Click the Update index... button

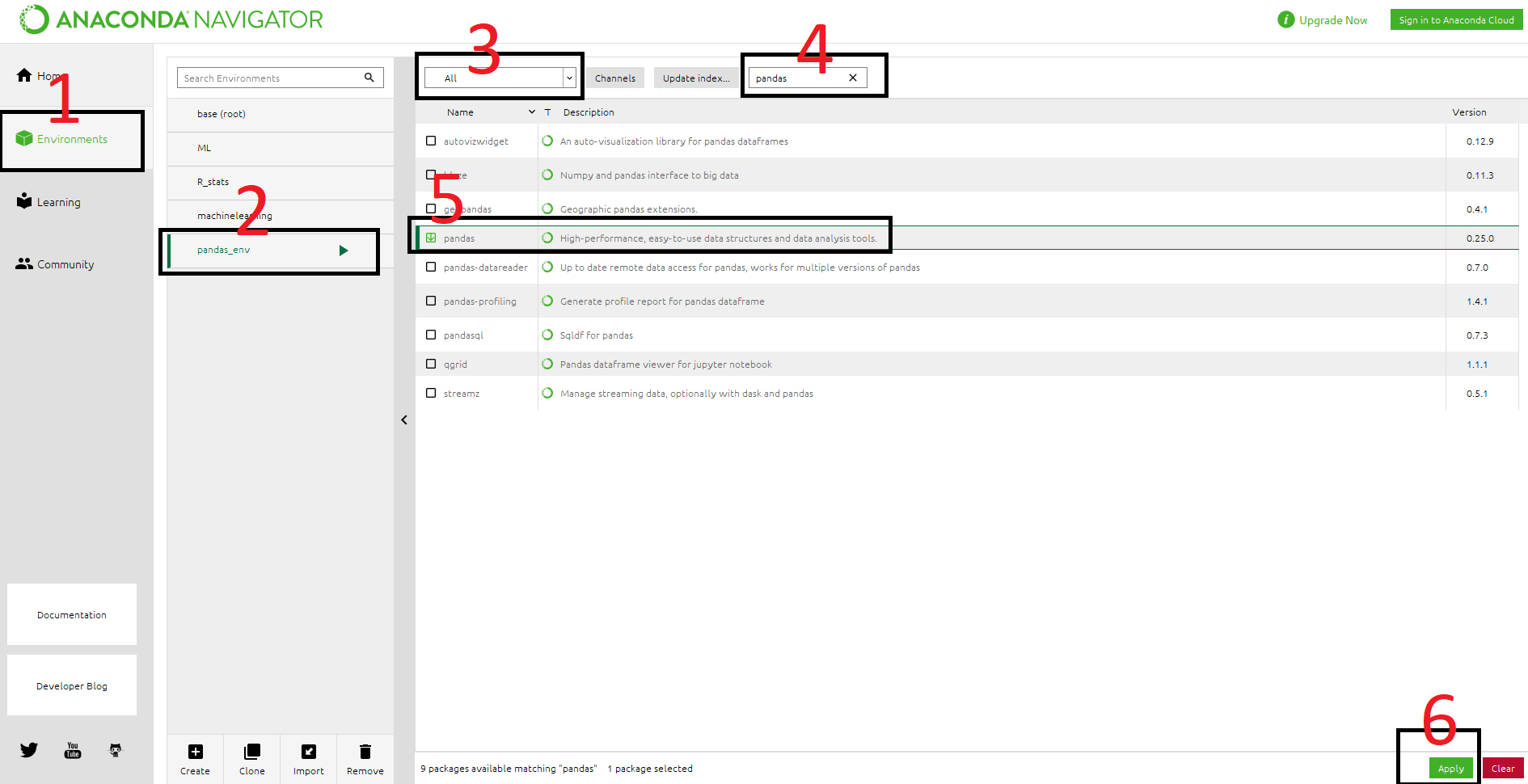pyautogui.click(x=696, y=78)
